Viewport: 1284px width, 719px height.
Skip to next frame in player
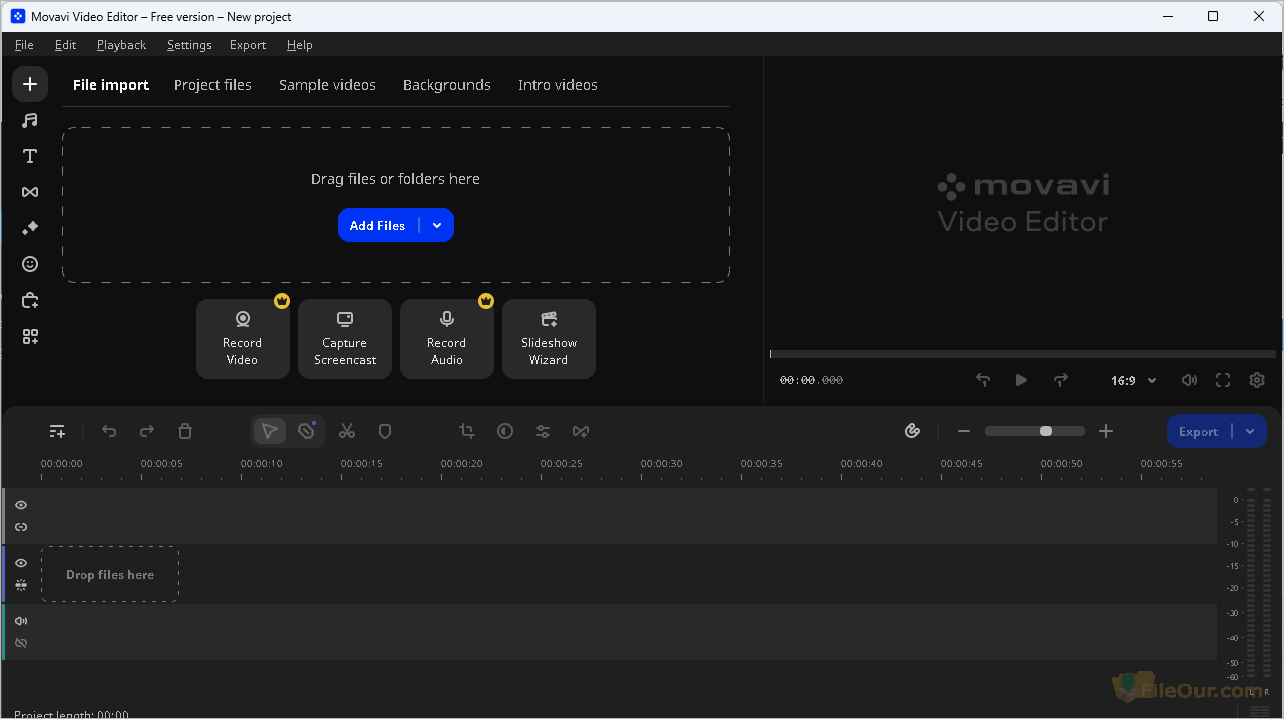coord(1061,380)
